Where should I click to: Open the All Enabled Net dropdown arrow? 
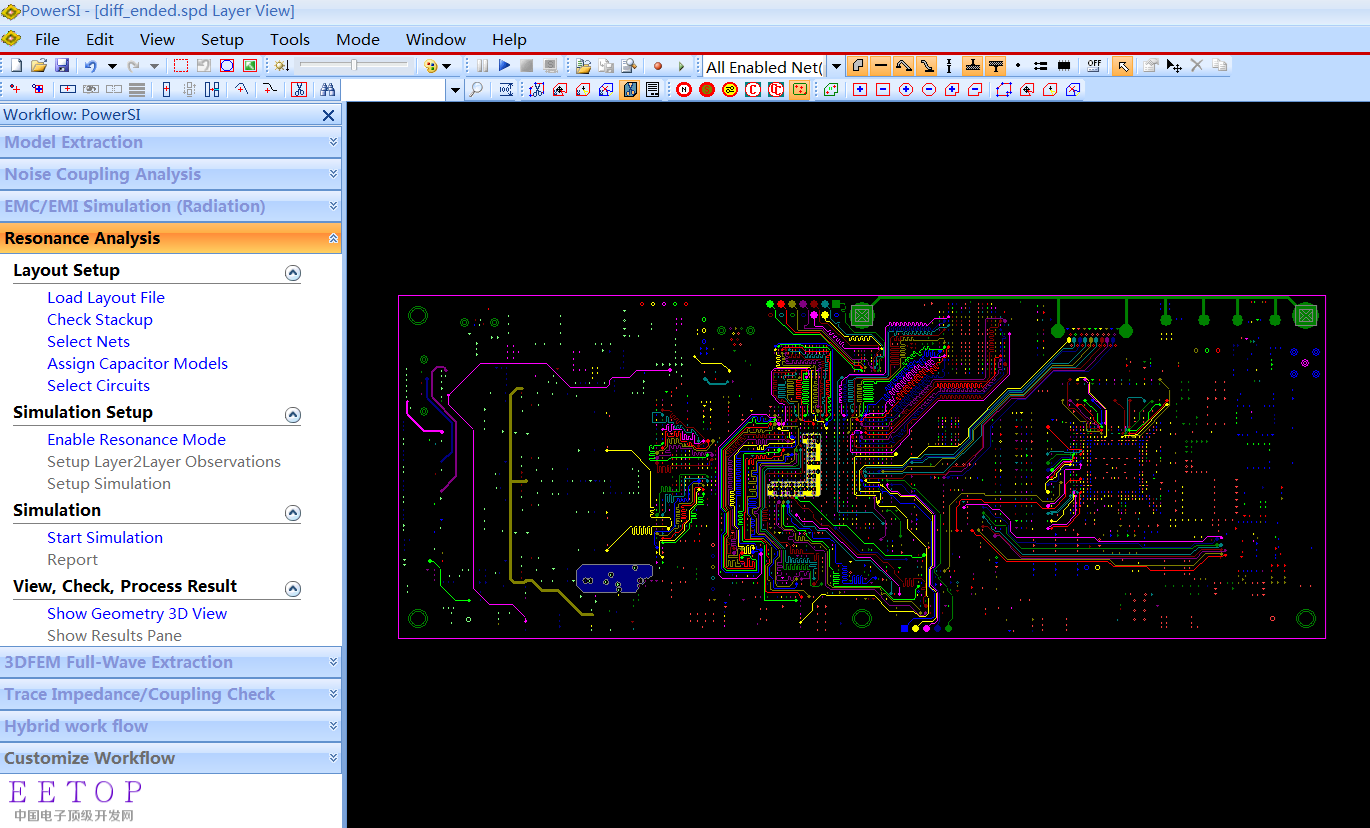tap(836, 66)
